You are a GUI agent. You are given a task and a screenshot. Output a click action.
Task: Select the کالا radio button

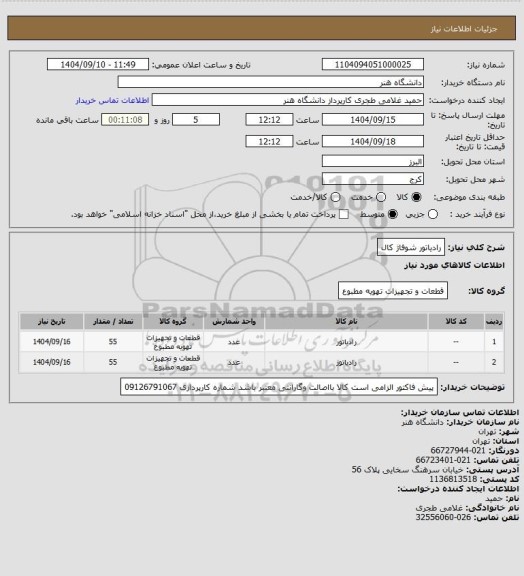[x=416, y=197]
